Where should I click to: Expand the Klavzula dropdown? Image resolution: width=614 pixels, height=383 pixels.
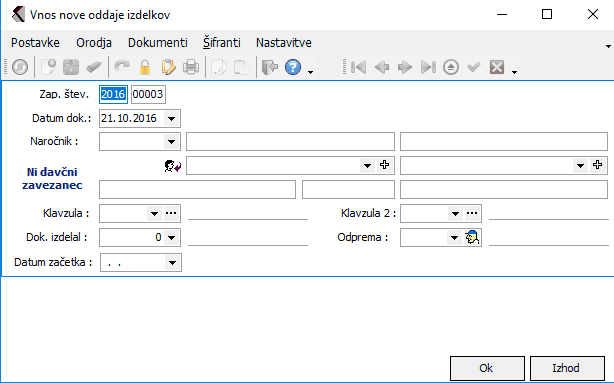click(154, 213)
